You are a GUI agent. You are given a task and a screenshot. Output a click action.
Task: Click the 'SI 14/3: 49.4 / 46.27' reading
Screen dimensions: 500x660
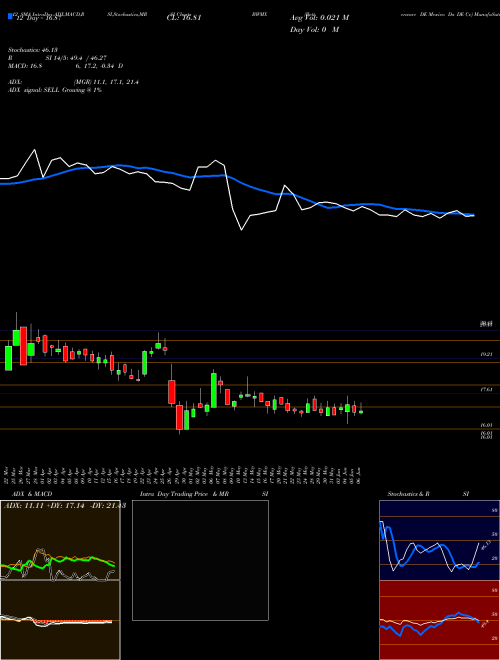point(78,58)
